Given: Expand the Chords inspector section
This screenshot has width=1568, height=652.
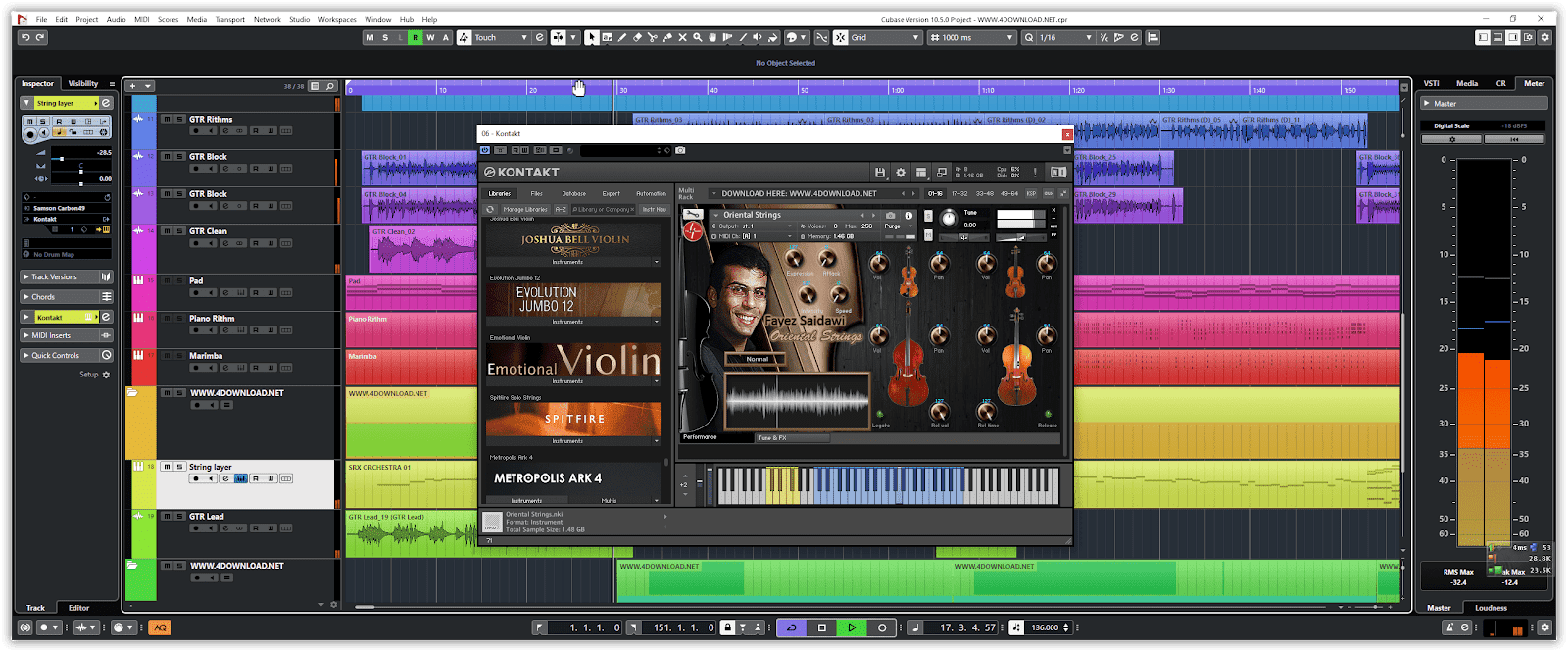Looking at the screenshot, I should coord(67,297).
